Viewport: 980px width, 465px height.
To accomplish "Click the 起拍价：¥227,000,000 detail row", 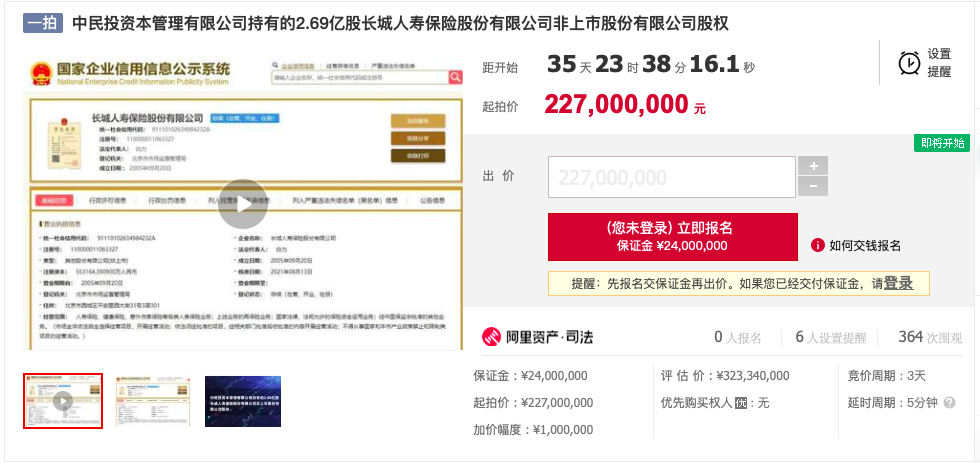I will pyautogui.click(x=533, y=403).
